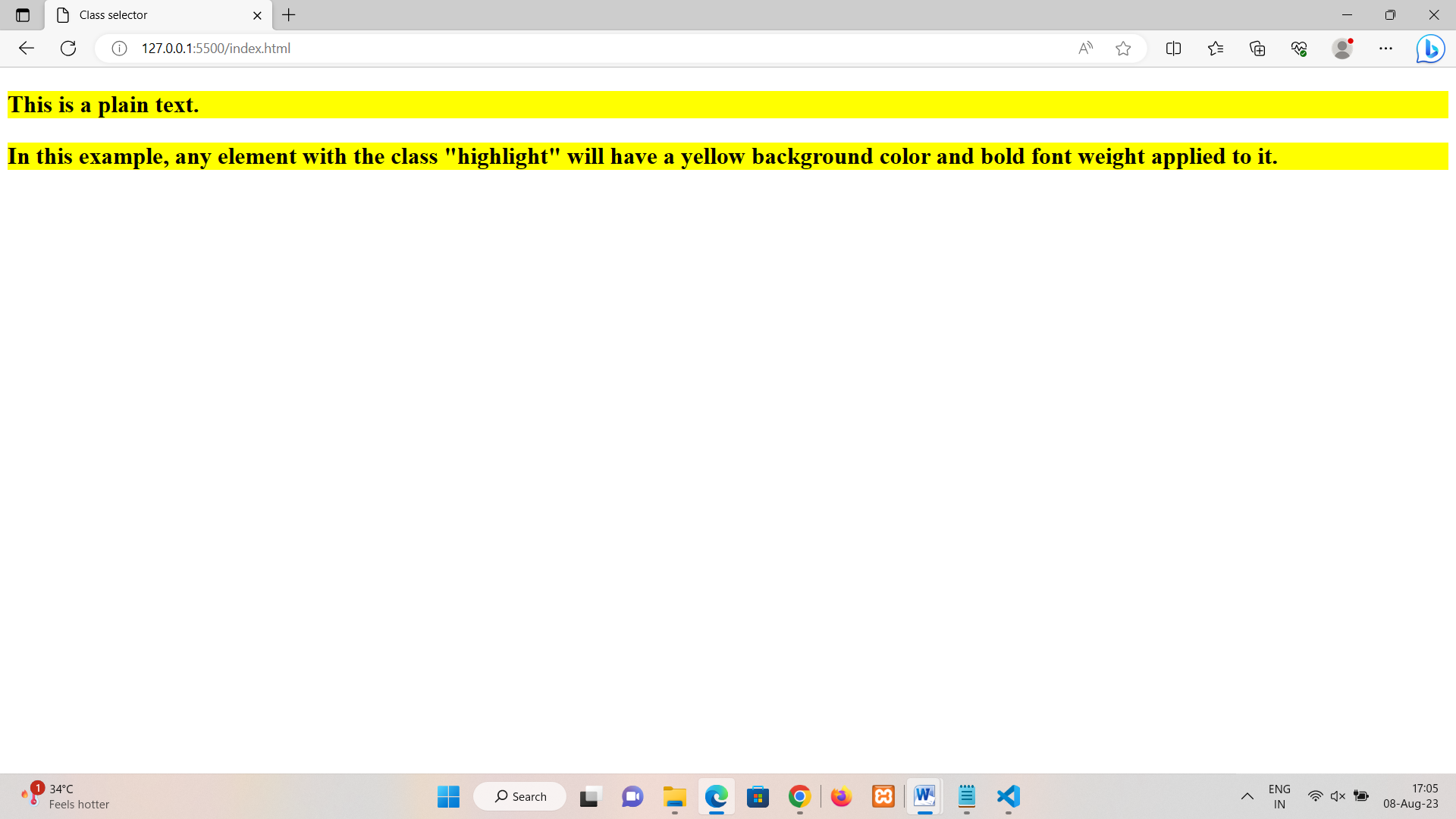Add this page to favorites star
The height and width of the screenshot is (819, 1456).
point(1123,49)
